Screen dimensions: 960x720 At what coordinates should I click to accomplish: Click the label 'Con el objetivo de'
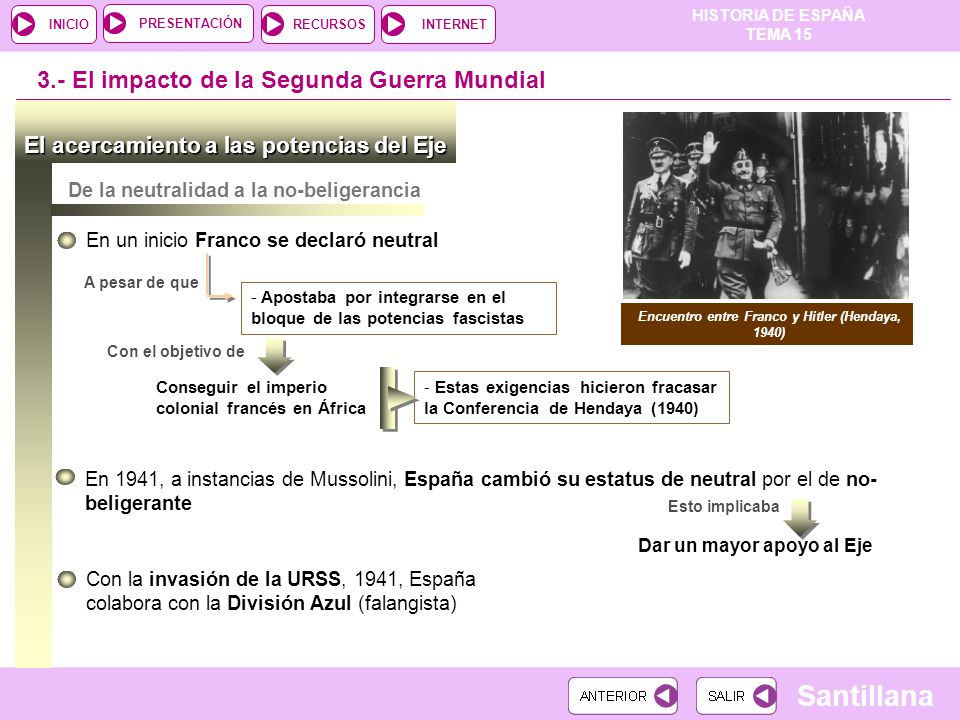pos(176,351)
